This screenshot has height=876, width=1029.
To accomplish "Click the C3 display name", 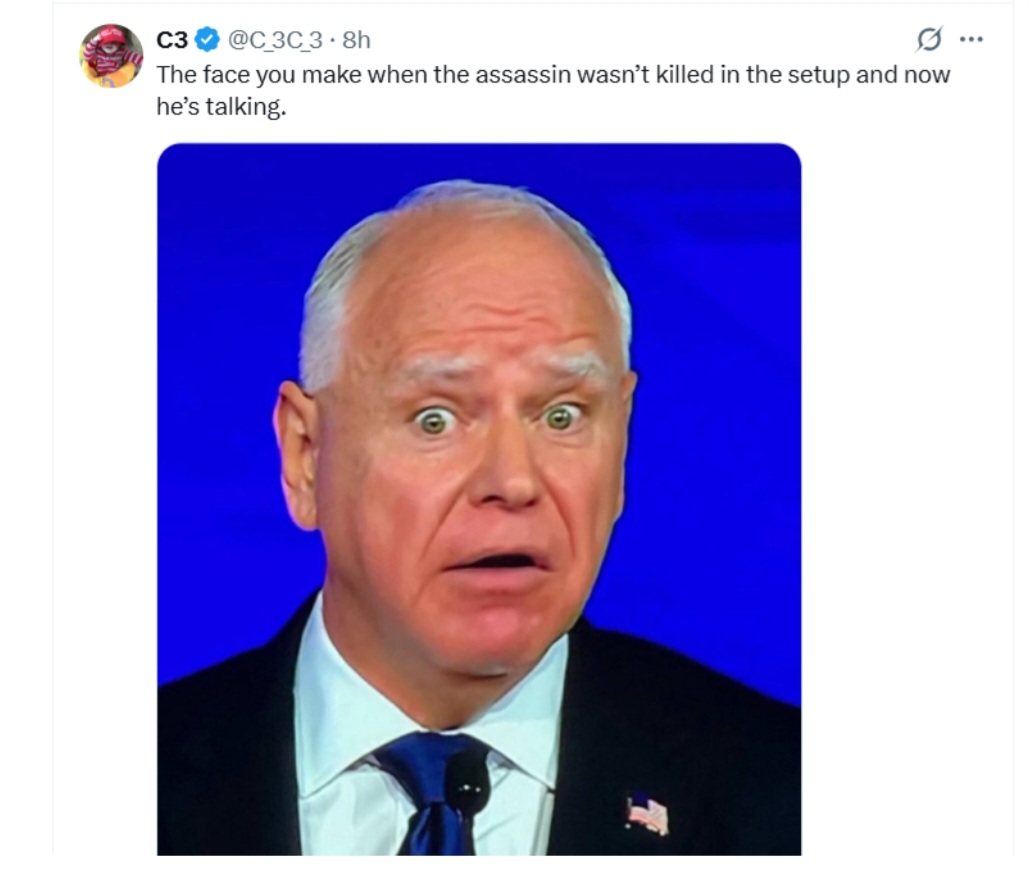I will point(172,40).
